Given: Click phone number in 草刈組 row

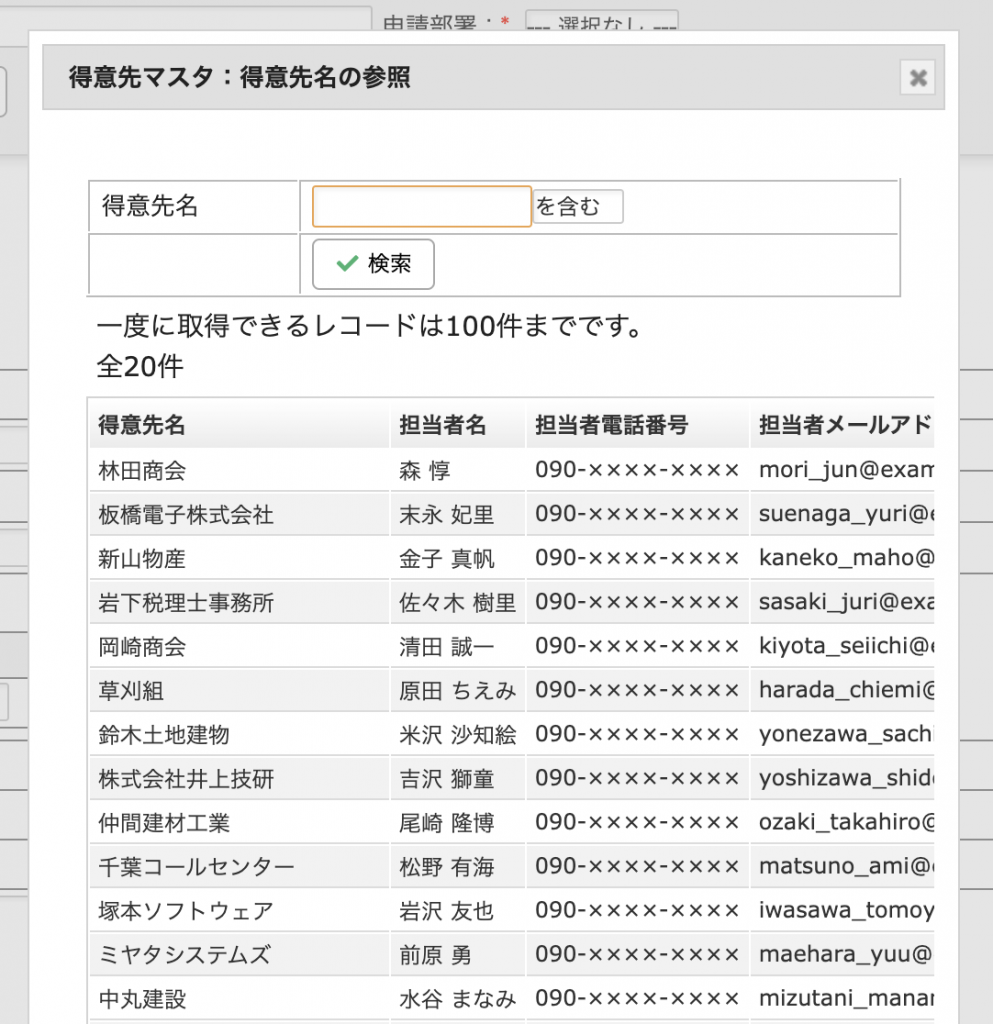Looking at the screenshot, I should pos(637,691).
